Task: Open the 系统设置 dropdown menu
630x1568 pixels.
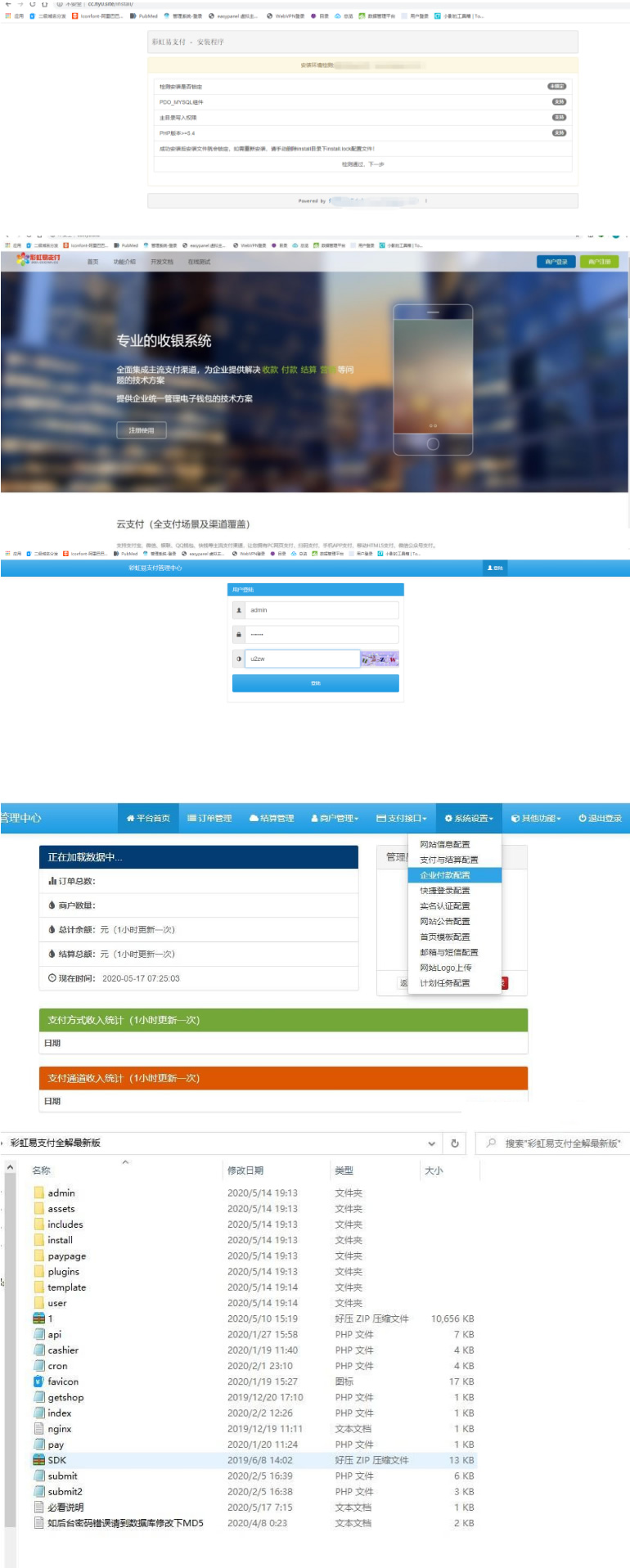Action: coord(469,818)
